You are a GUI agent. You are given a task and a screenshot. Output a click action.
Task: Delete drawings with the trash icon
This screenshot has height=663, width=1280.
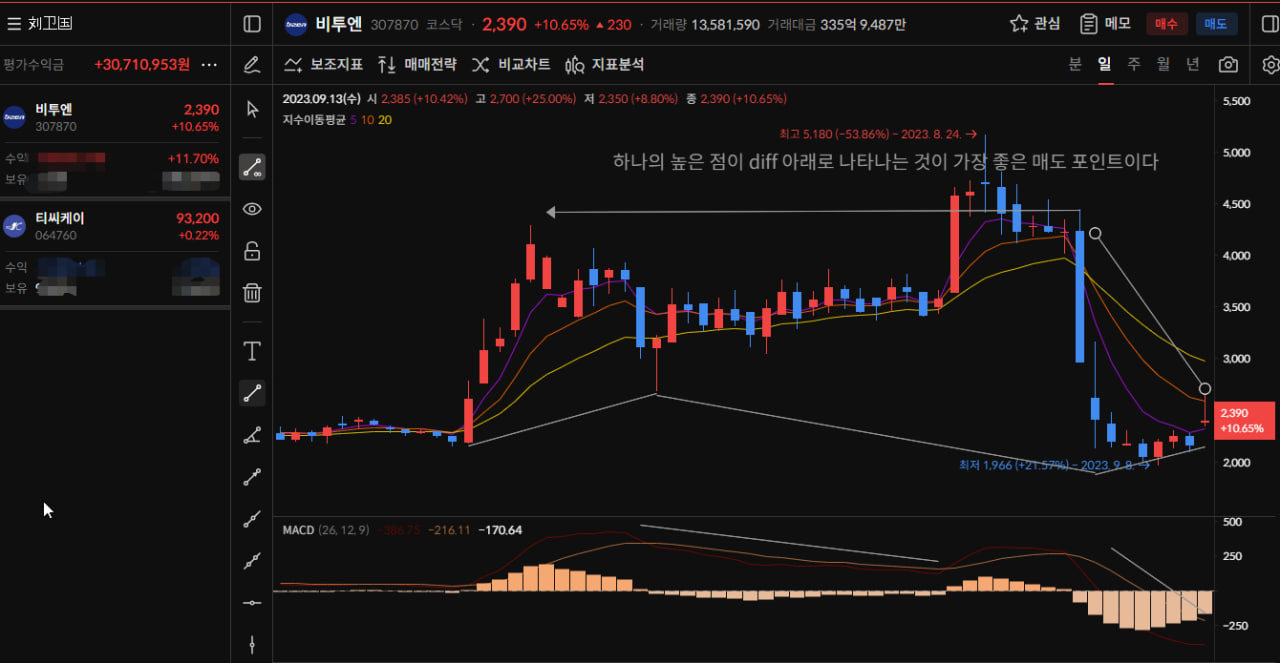click(x=252, y=292)
